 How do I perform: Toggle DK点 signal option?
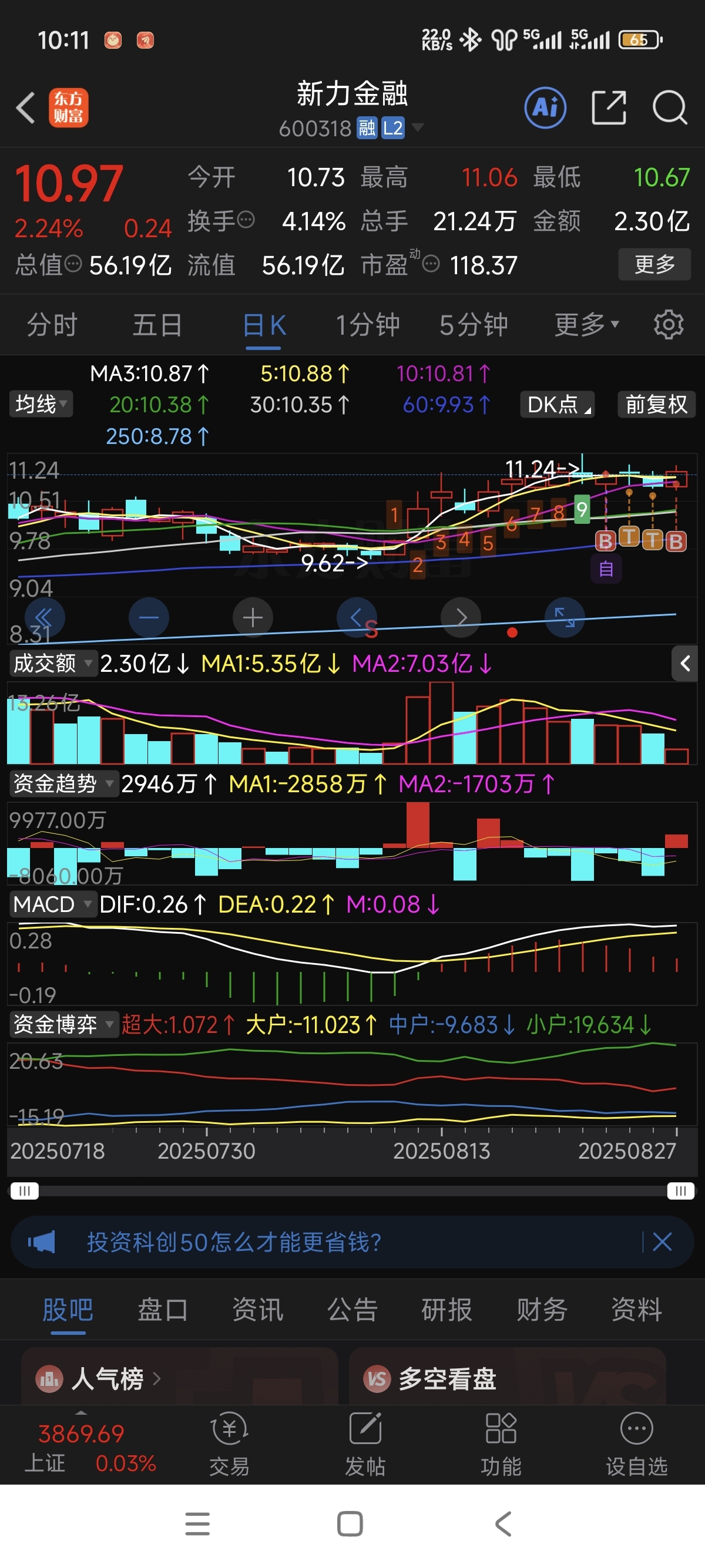(x=557, y=404)
